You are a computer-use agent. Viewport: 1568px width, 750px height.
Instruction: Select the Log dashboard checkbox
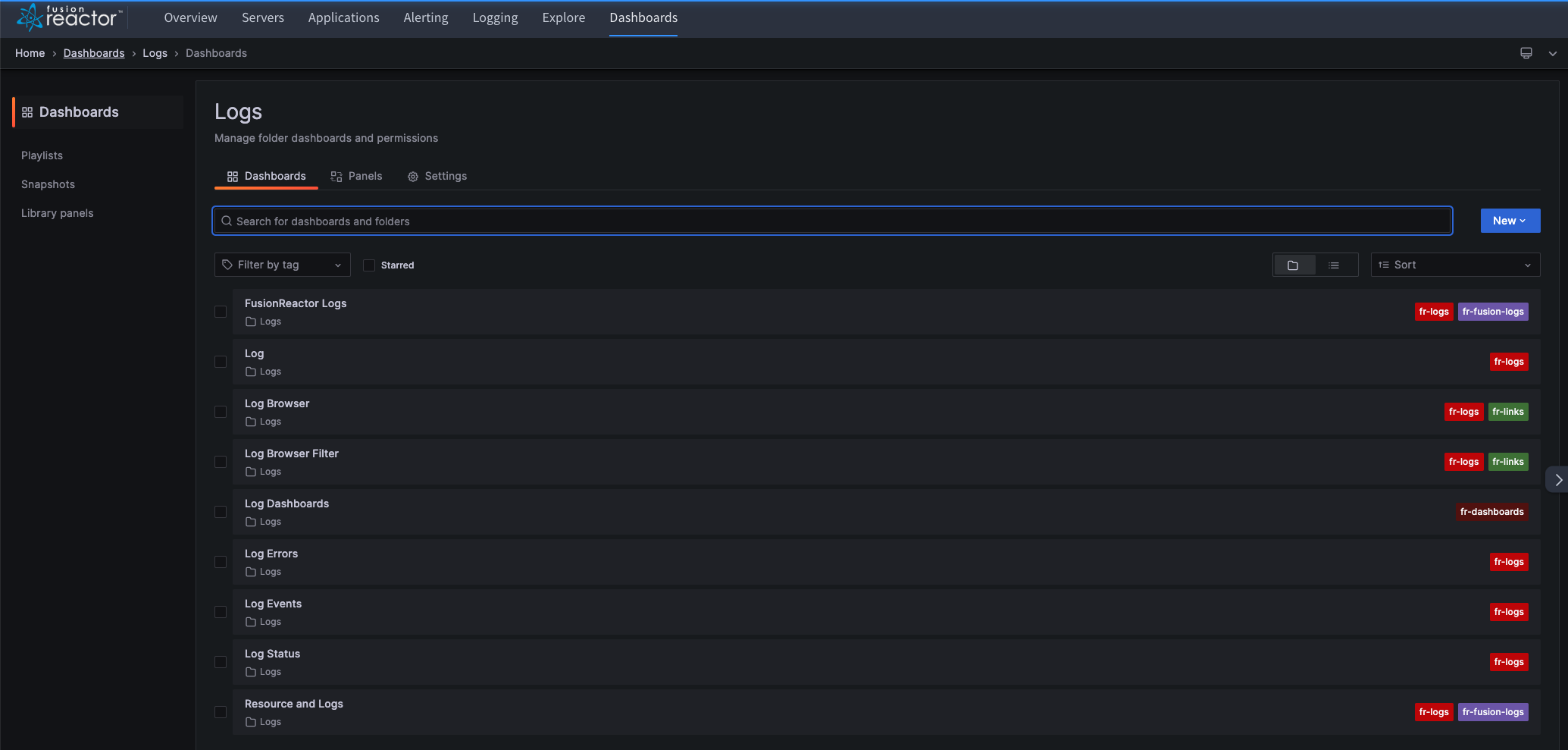pos(221,362)
